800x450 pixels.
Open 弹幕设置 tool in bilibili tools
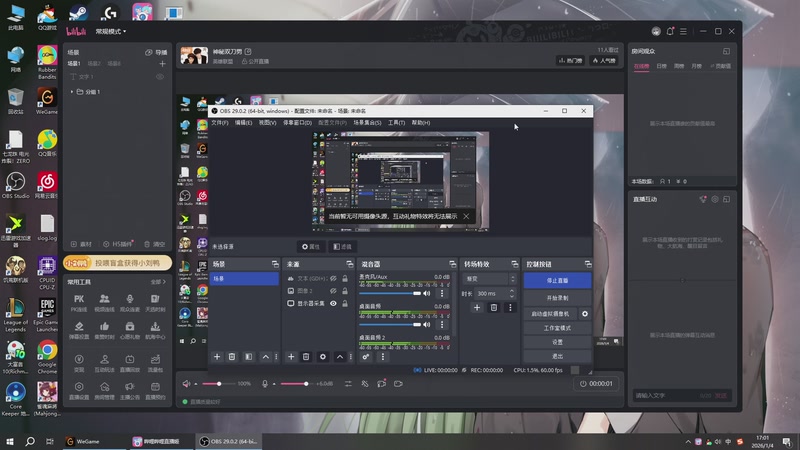[x=79, y=330]
